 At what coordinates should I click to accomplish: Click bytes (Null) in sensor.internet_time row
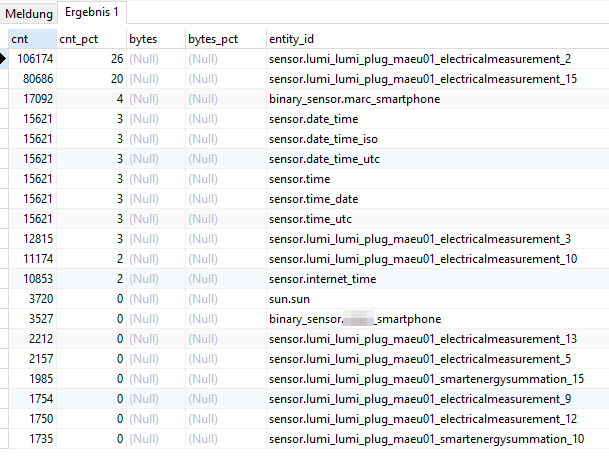click(156, 279)
